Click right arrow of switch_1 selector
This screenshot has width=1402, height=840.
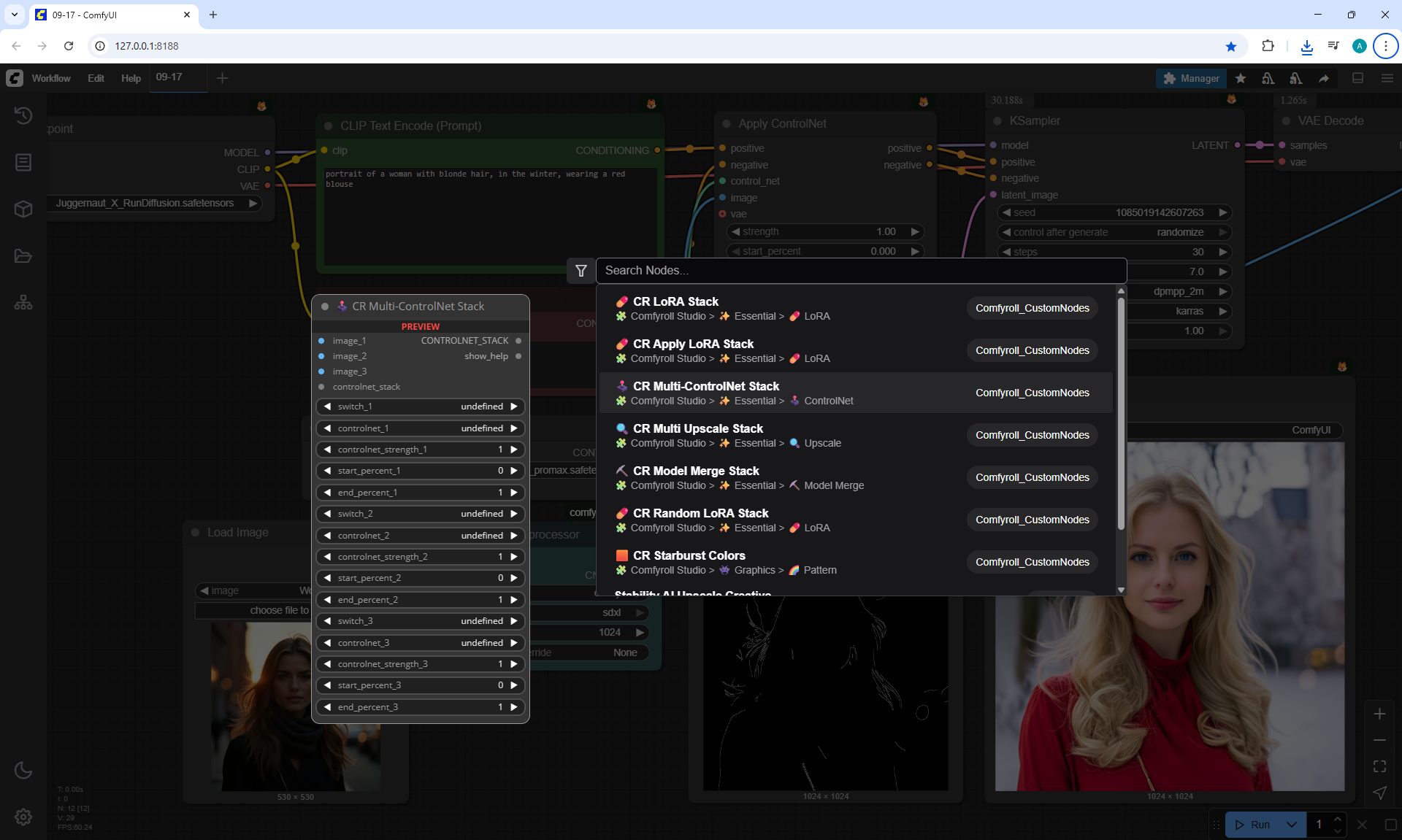[514, 406]
